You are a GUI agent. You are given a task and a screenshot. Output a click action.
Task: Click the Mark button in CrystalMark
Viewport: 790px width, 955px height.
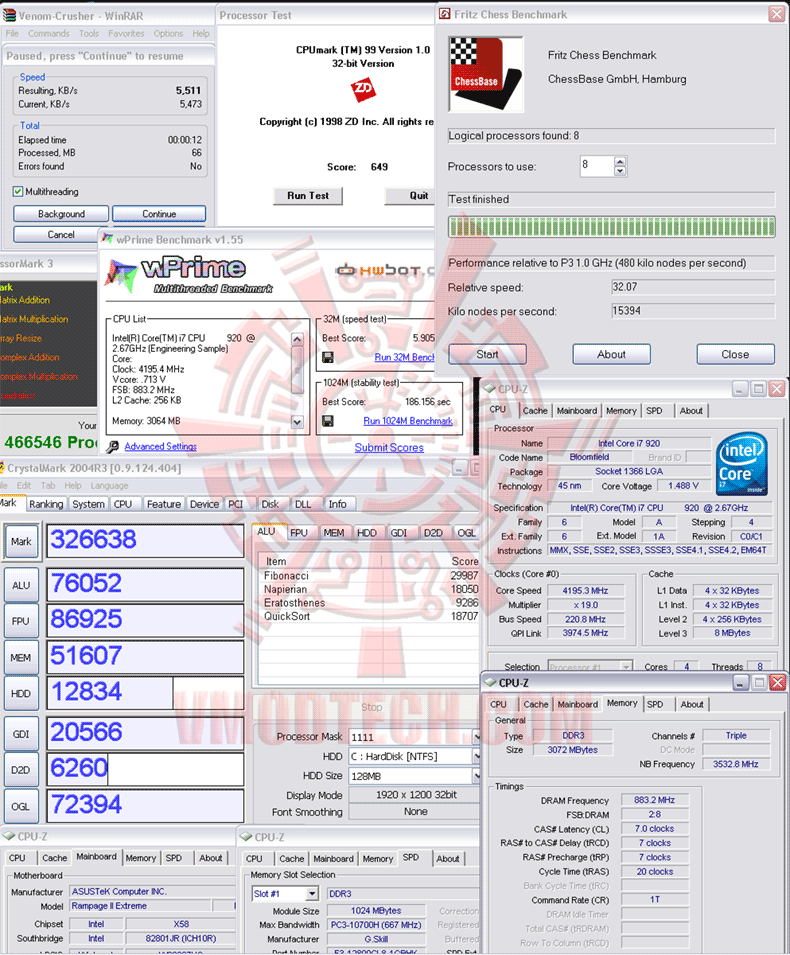[21, 541]
